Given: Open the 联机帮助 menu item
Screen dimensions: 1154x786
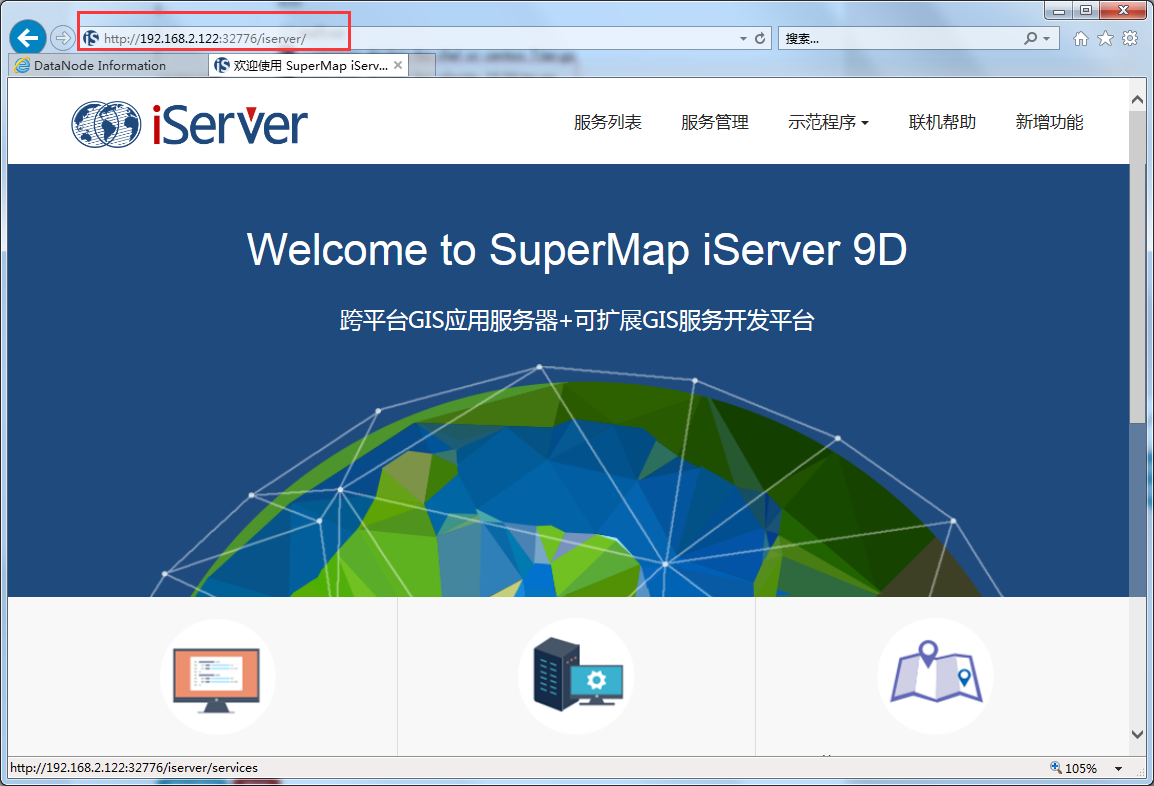Looking at the screenshot, I should 942,122.
